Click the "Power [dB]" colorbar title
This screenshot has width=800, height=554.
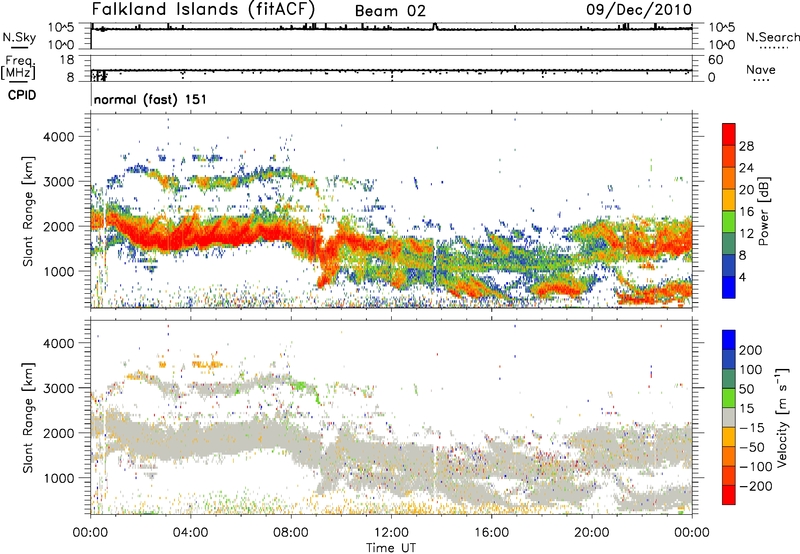pyautogui.click(x=764, y=211)
